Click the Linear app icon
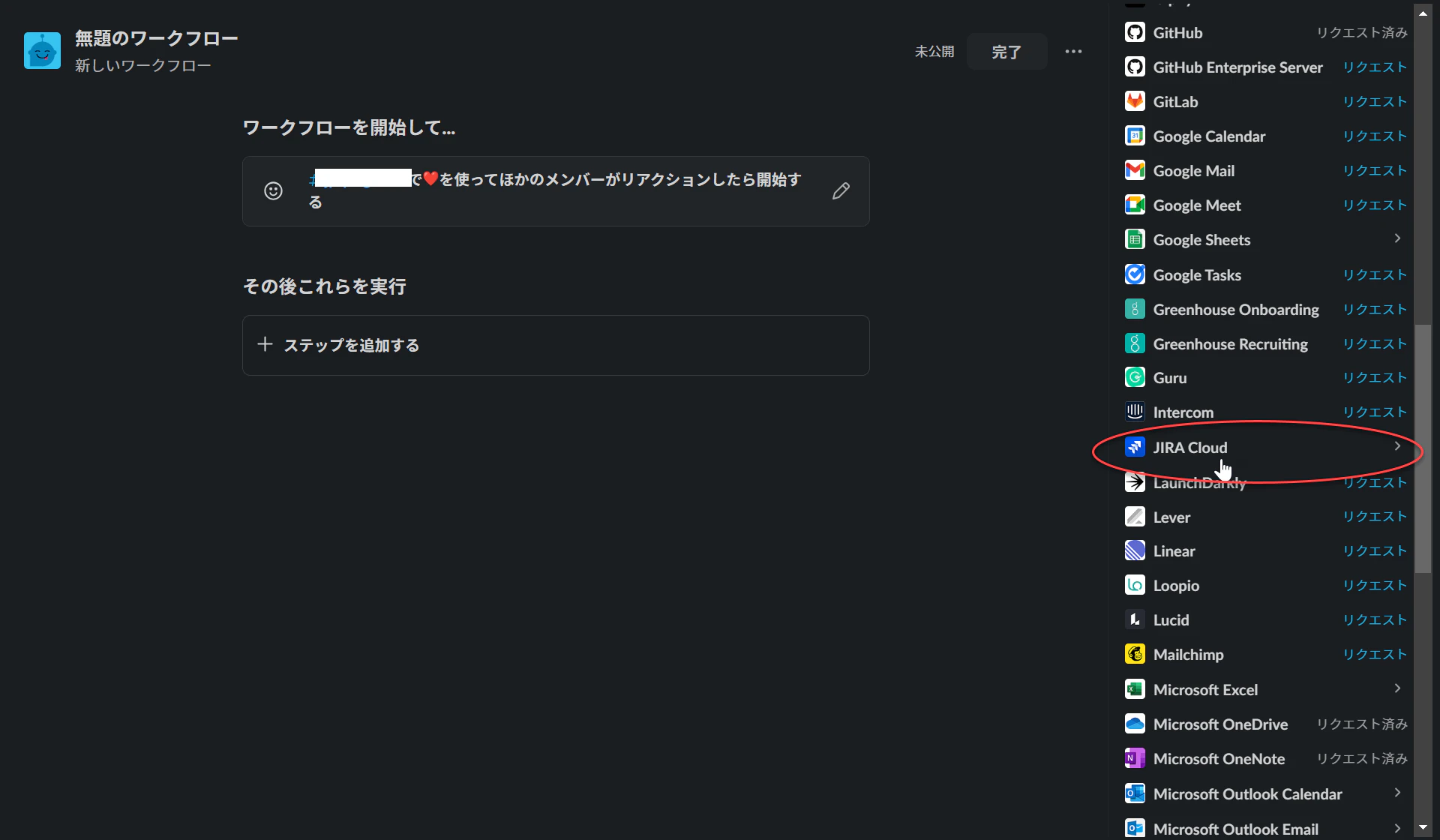1440x840 pixels. (x=1135, y=550)
